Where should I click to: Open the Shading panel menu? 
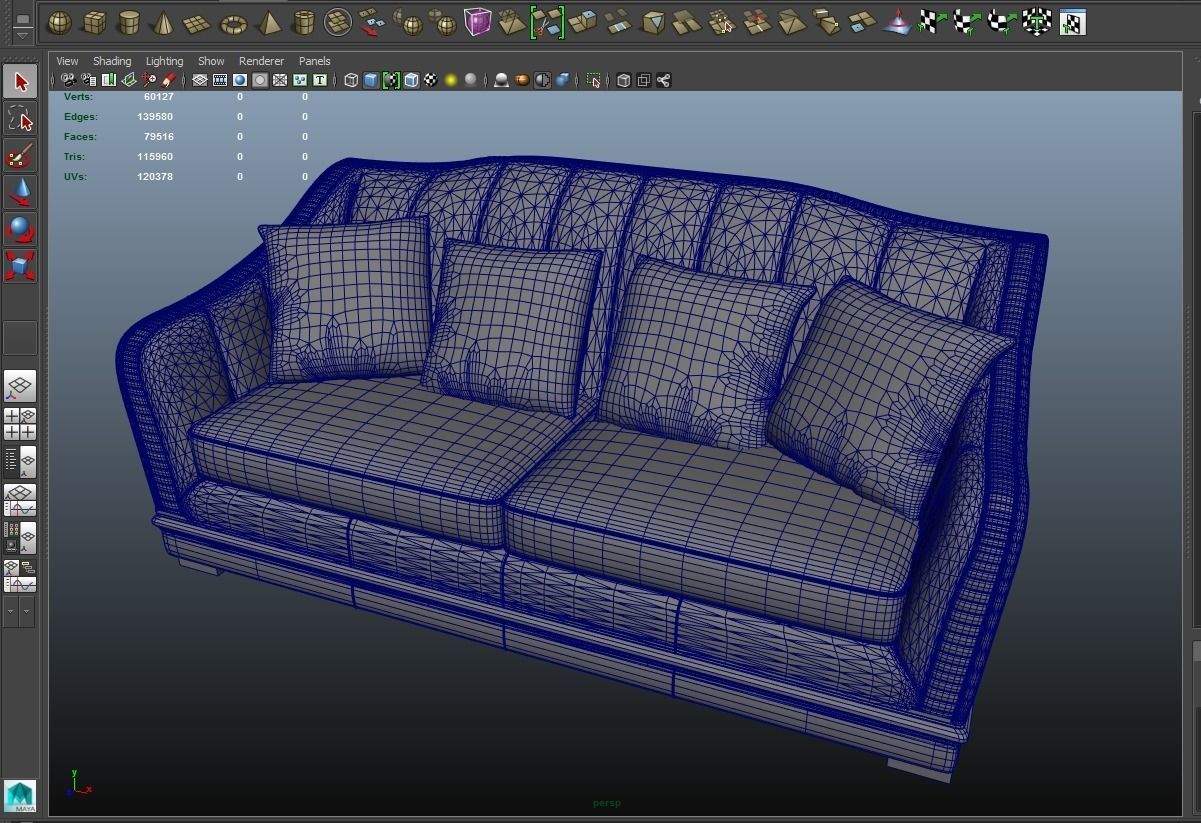pos(112,61)
